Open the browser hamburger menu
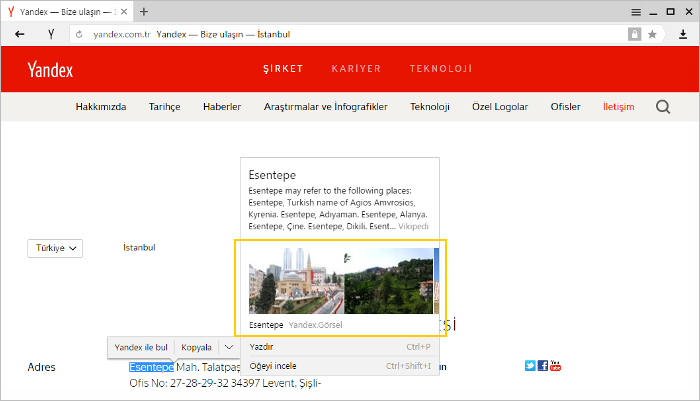Screen dimensions: 700x401 click(x=636, y=12)
